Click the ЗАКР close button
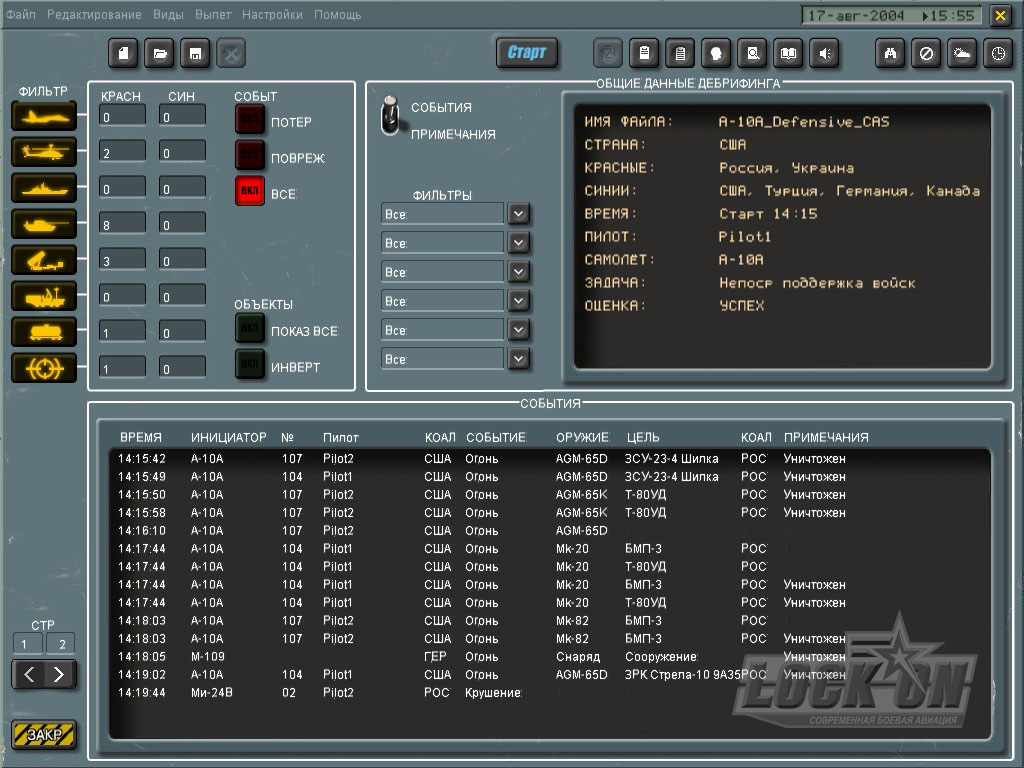This screenshot has height=768, width=1024. point(44,735)
